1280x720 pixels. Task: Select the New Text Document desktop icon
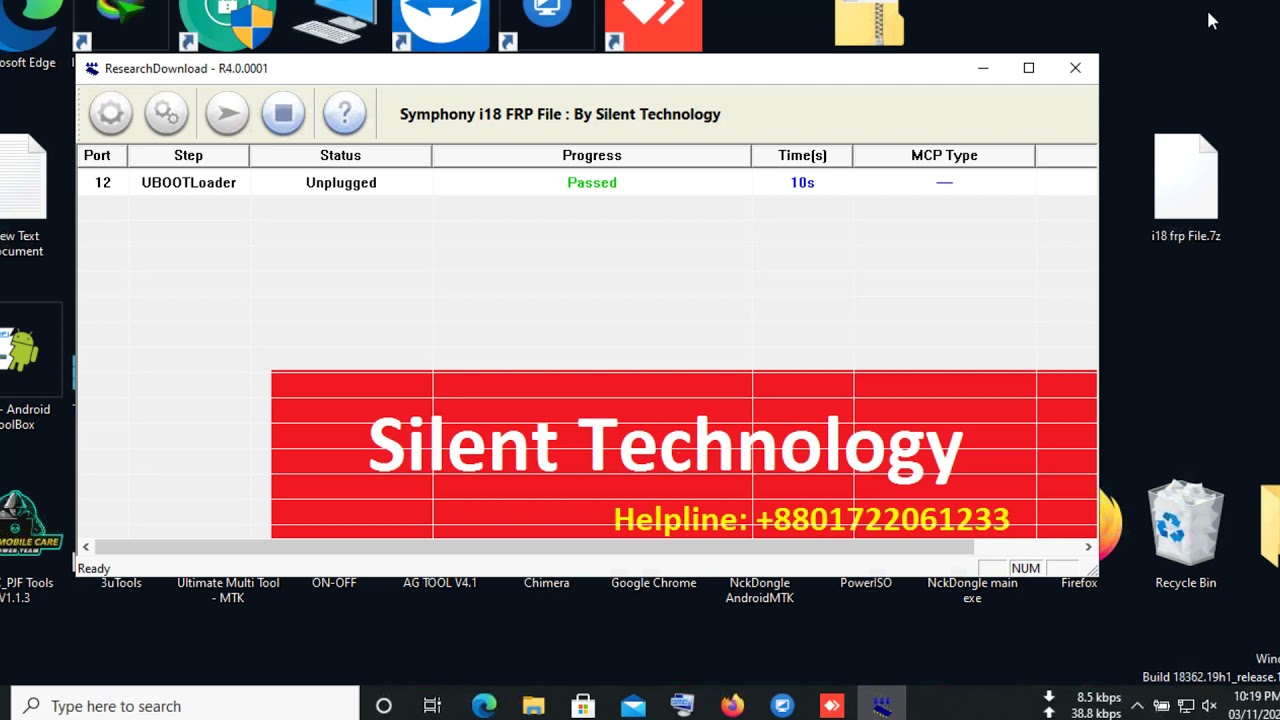click(x=22, y=196)
